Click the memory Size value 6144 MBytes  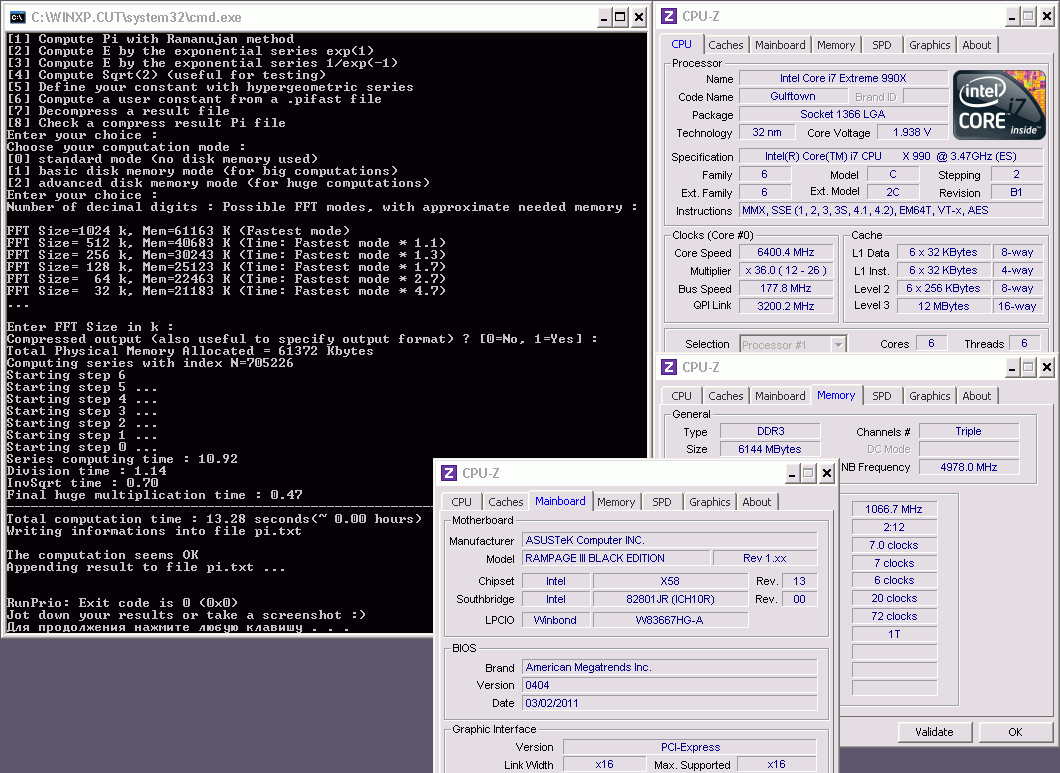(x=770, y=449)
